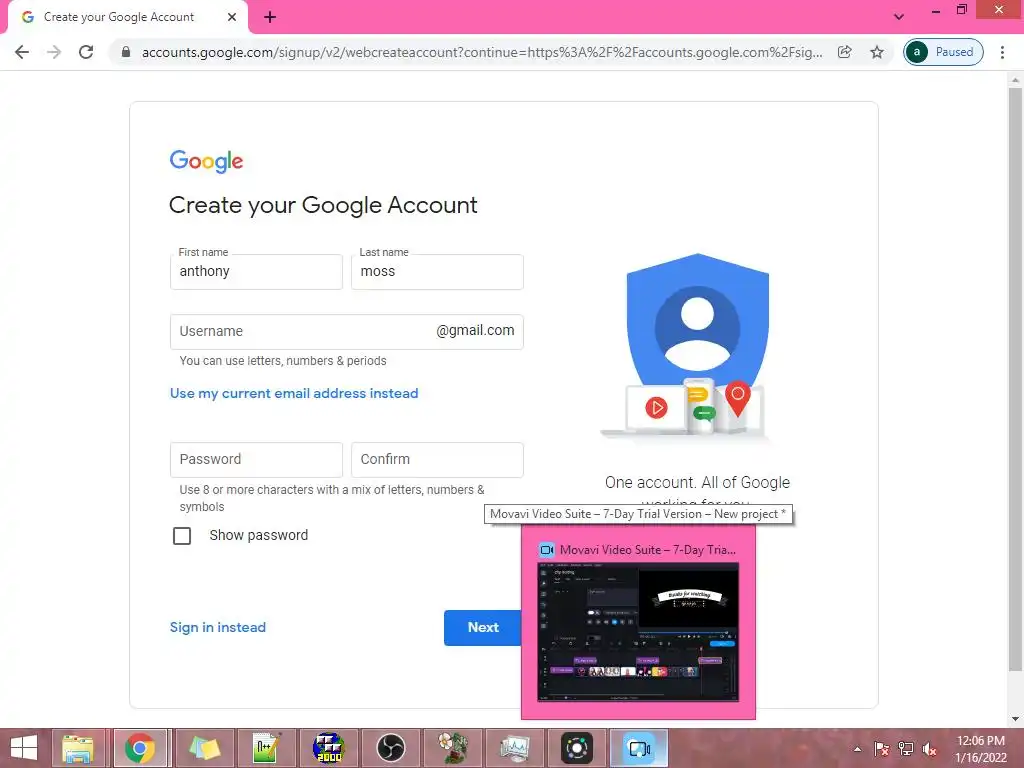Click Use my current email address instead

tap(294, 393)
